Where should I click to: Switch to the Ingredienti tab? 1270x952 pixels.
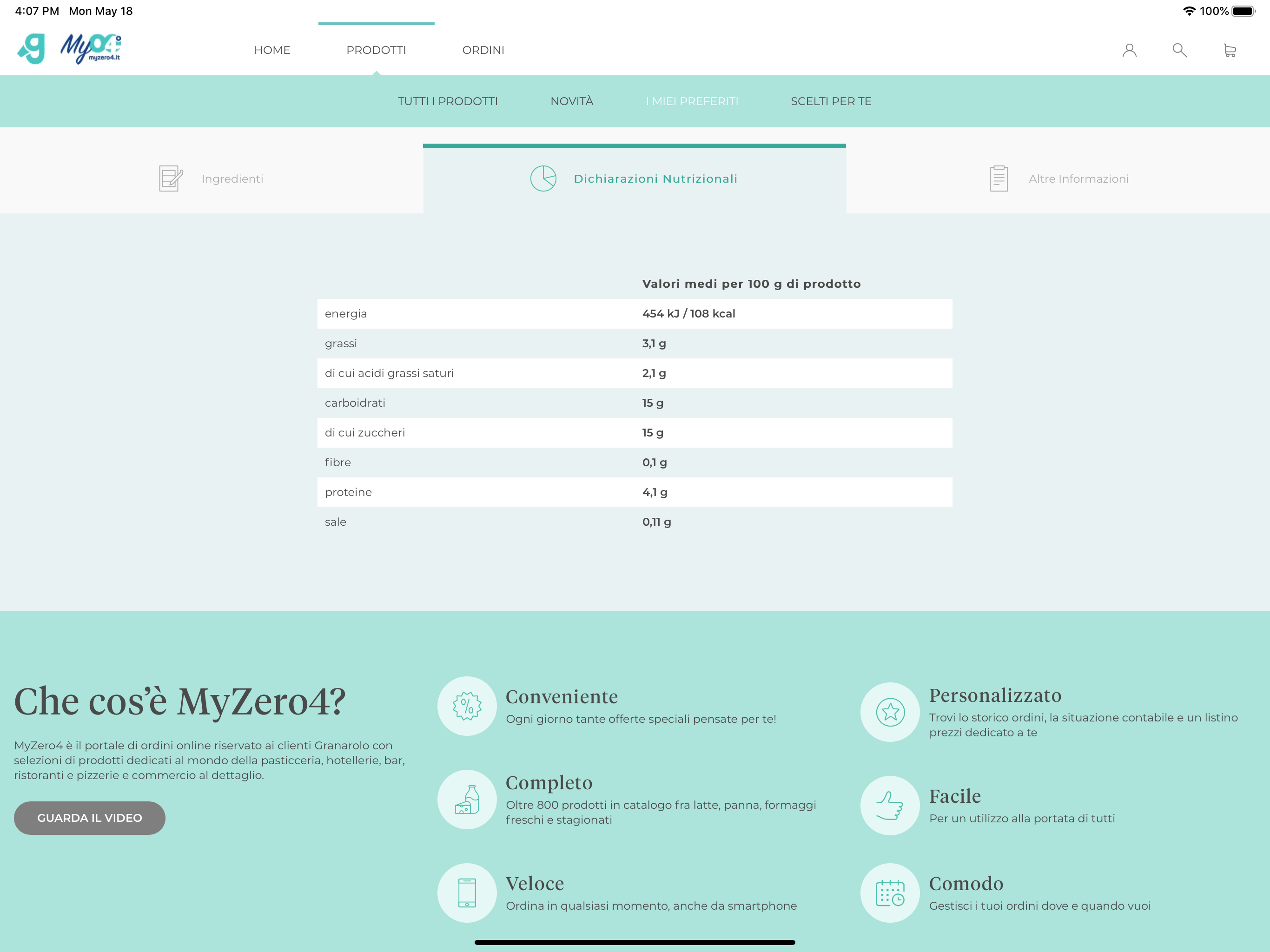tap(212, 178)
